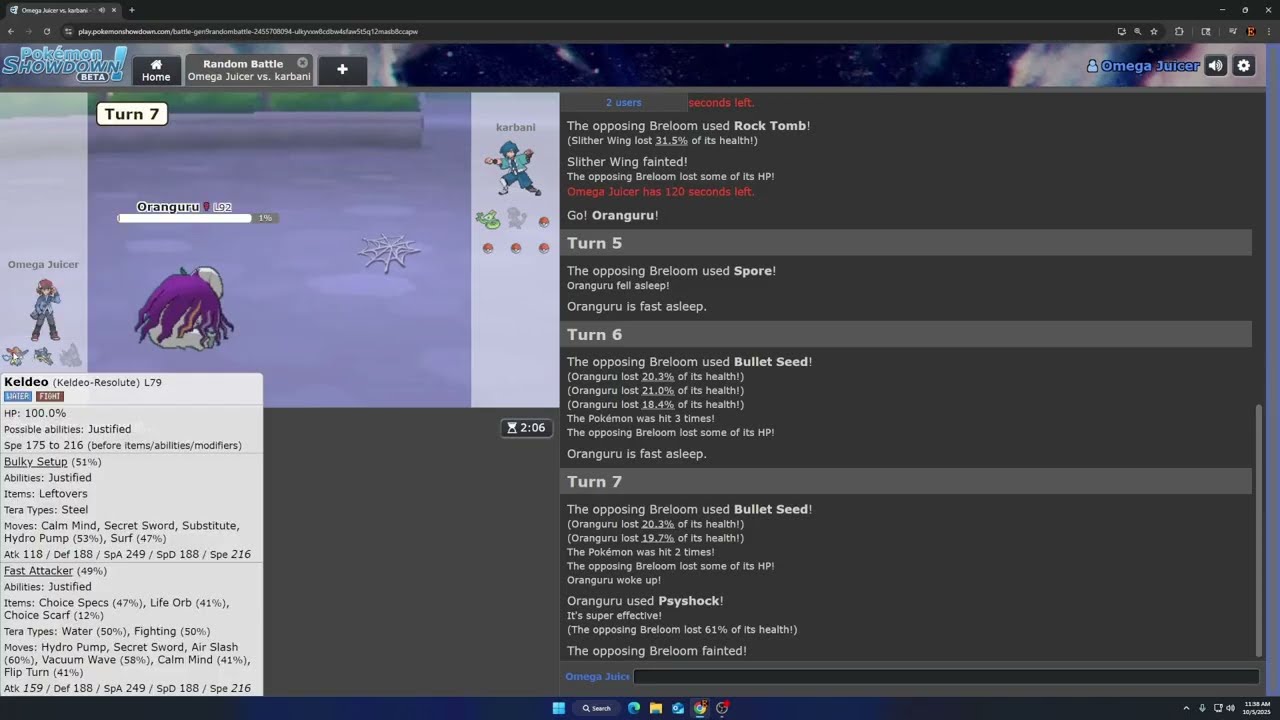Open a new Showdown room with plus
The height and width of the screenshot is (720, 1280).
click(342, 70)
